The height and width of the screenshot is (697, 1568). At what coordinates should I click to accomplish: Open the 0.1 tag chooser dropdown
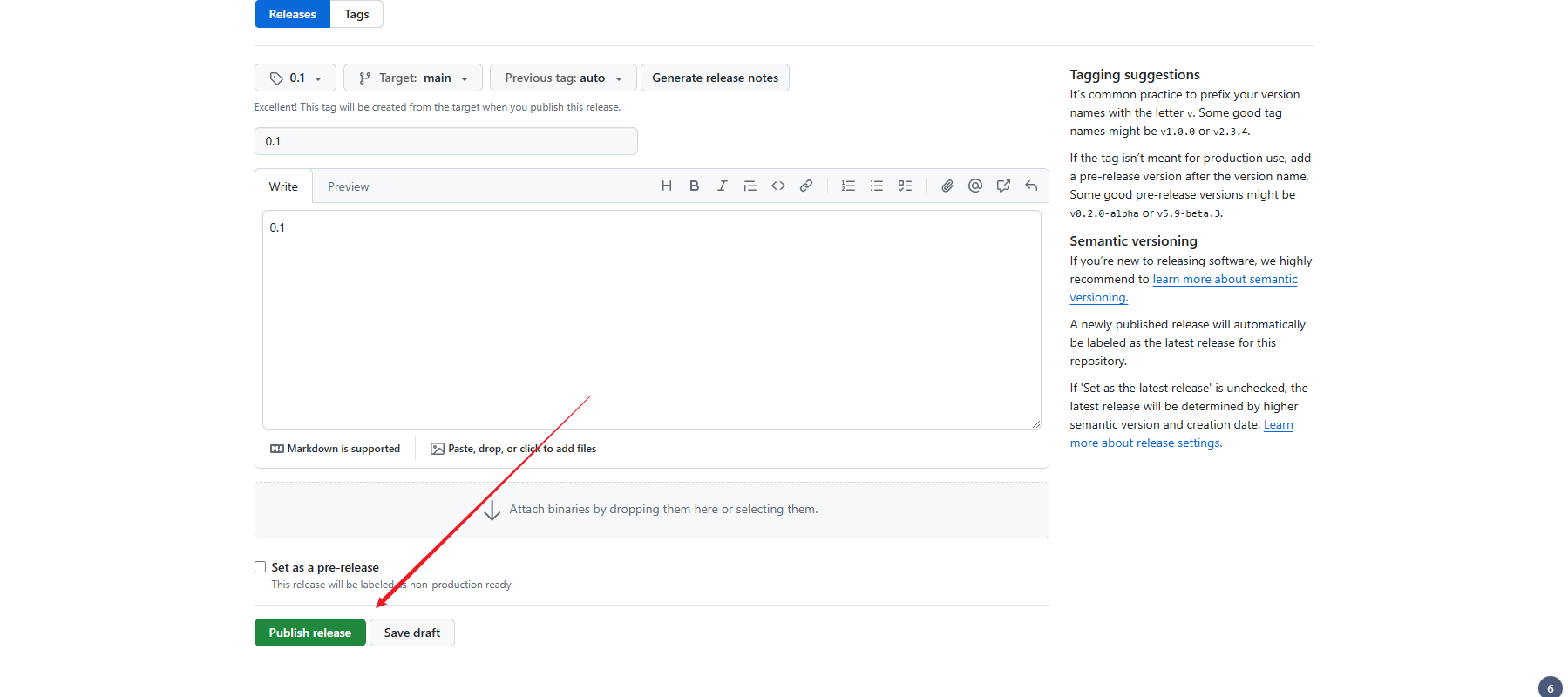295,78
